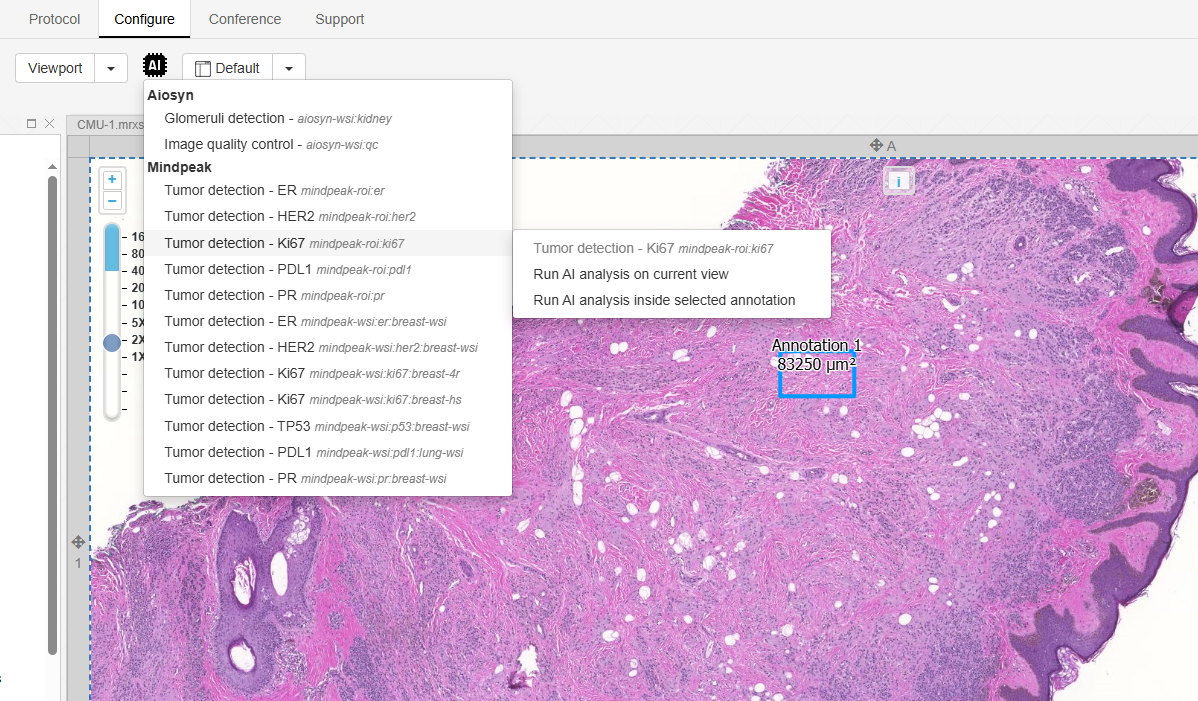Click the Default layout button

pos(227,68)
